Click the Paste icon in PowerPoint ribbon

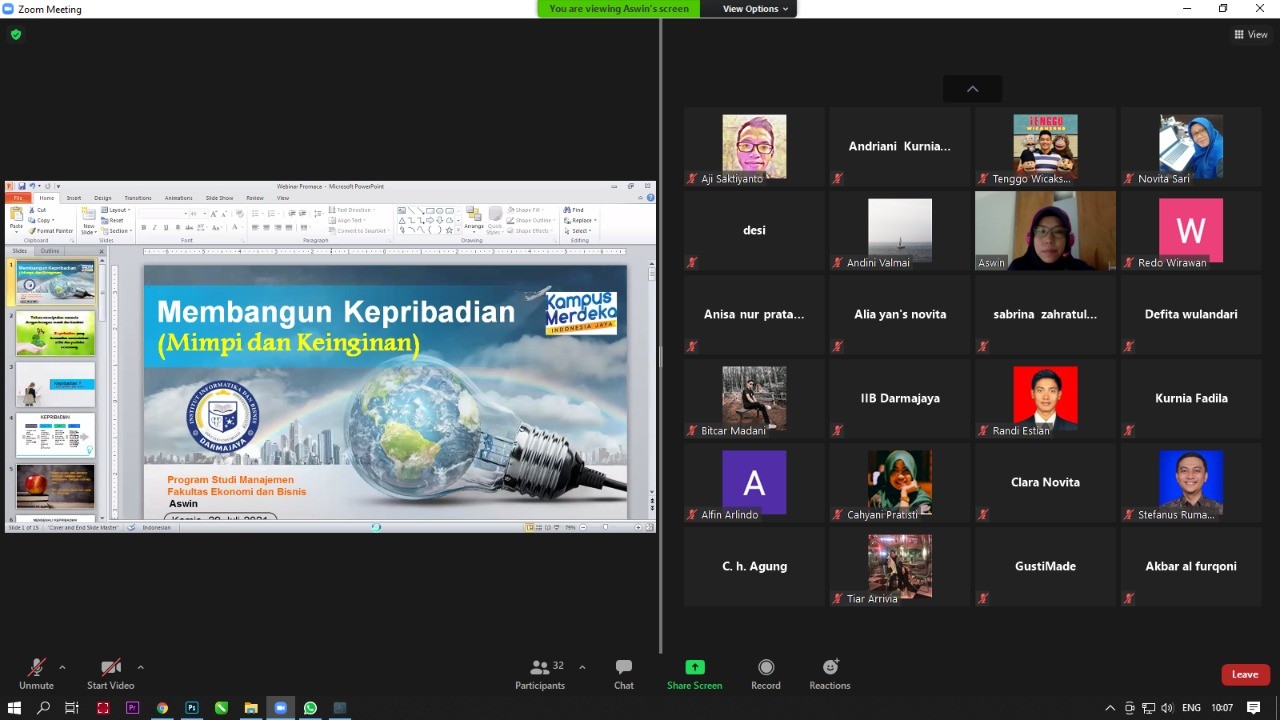[16, 215]
